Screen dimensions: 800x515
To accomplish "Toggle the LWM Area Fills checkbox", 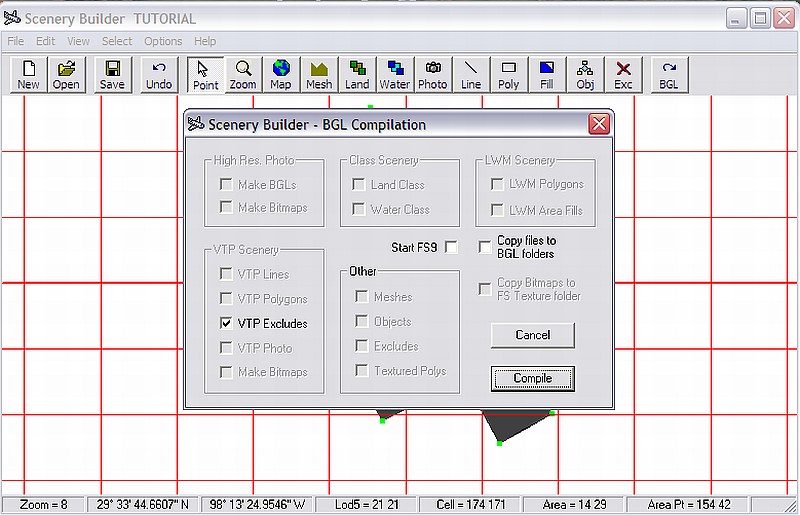I will (497, 210).
